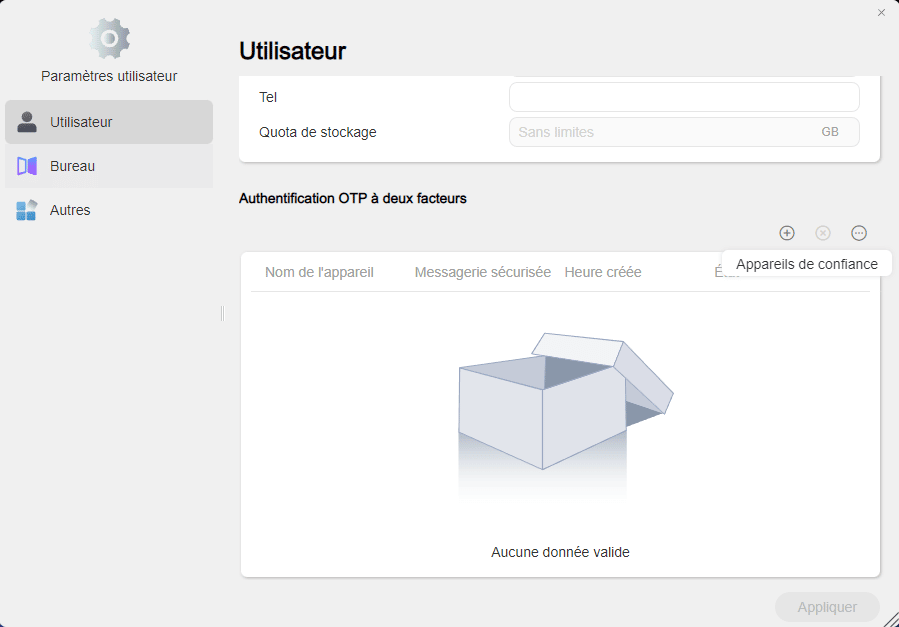The image size is (899, 627).
Task: Click the sidebar splitter handle
Action: click(x=222, y=314)
